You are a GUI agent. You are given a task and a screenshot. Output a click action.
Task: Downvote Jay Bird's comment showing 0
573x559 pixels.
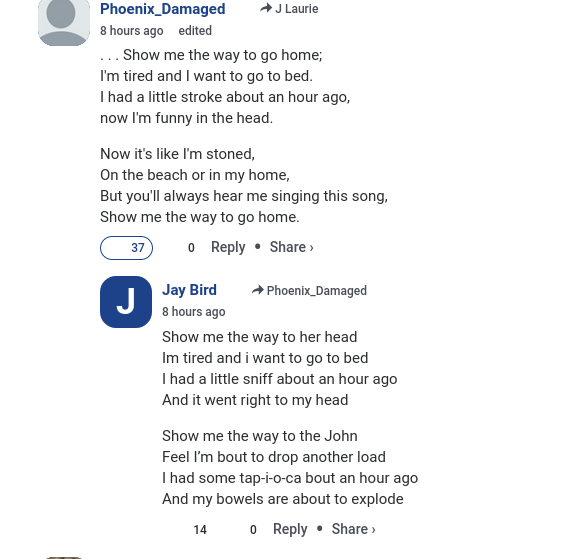coord(246,529)
